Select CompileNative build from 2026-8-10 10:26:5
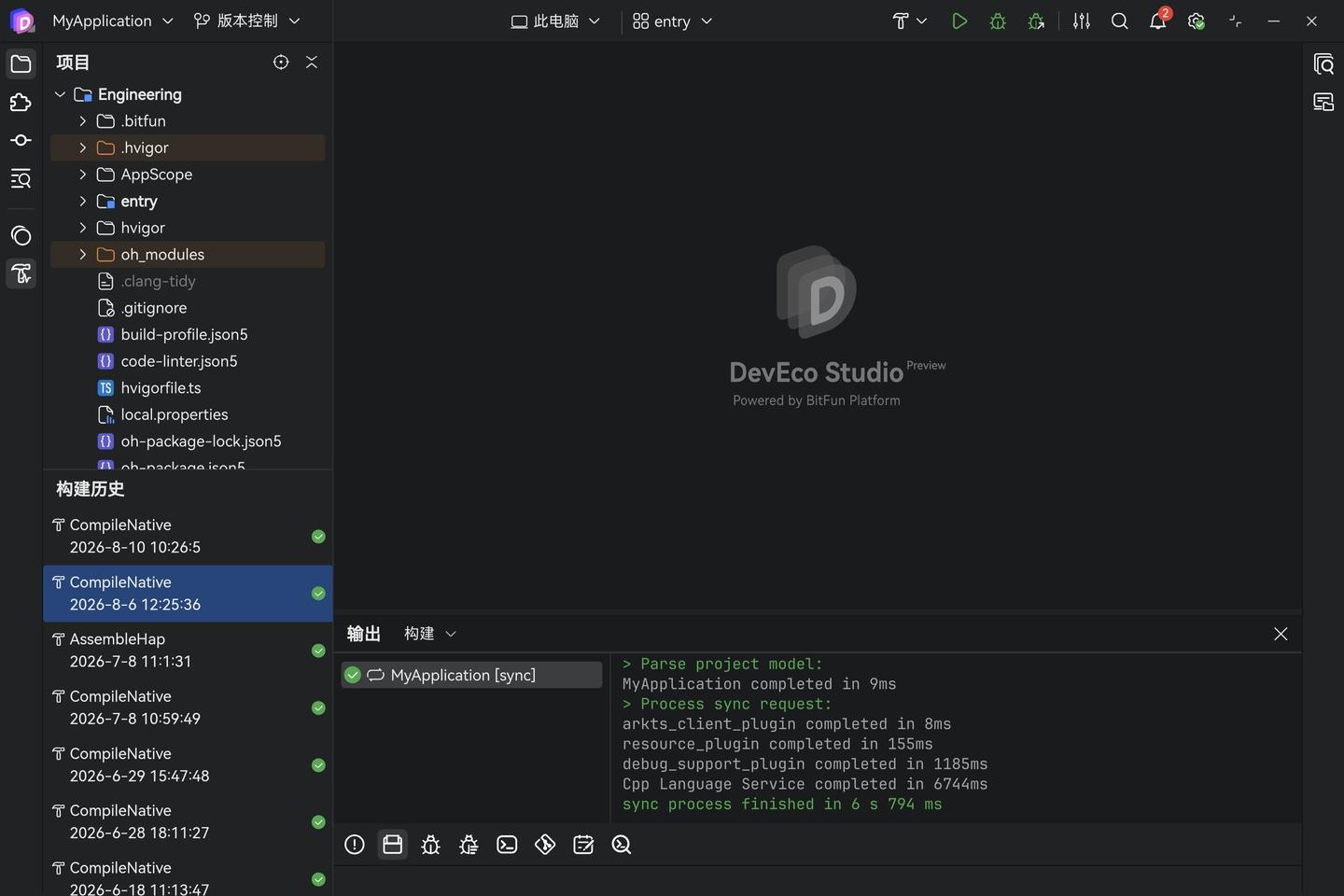The image size is (1344, 896). point(188,537)
